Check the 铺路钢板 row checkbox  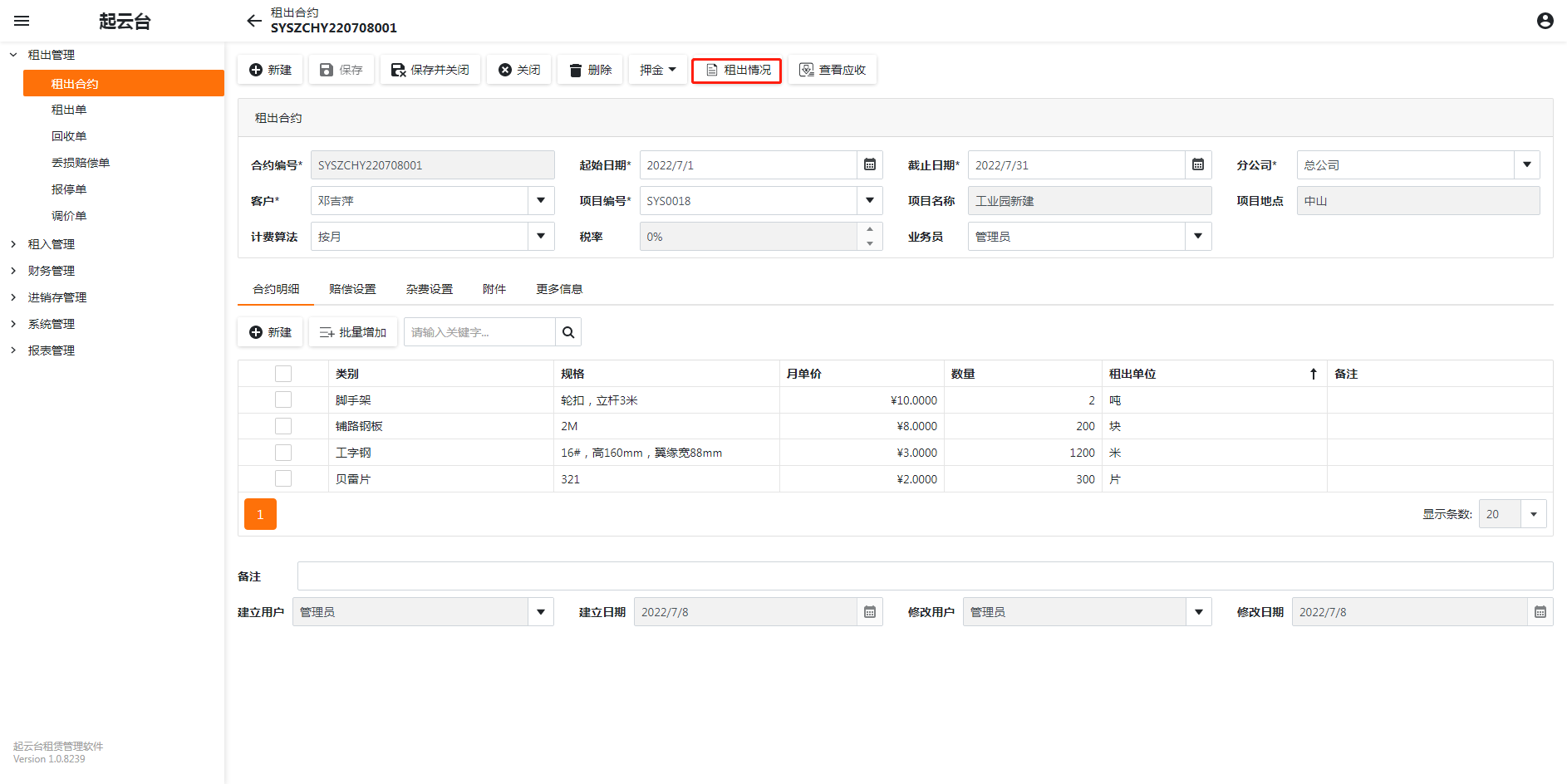(x=283, y=426)
